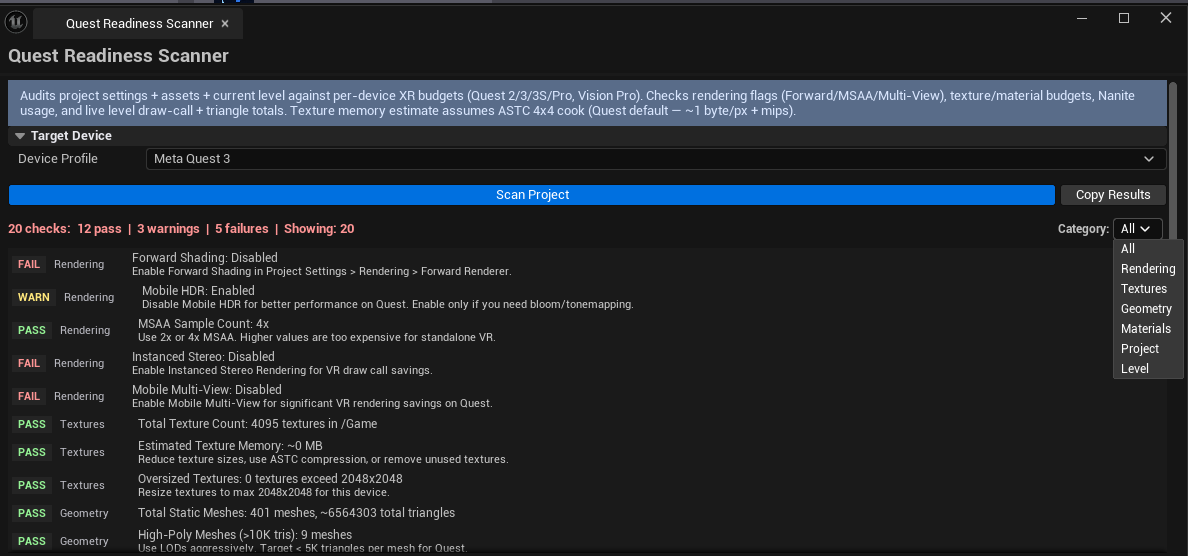Open the Category filter combo box
1188x556 pixels.
[1137, 229]
